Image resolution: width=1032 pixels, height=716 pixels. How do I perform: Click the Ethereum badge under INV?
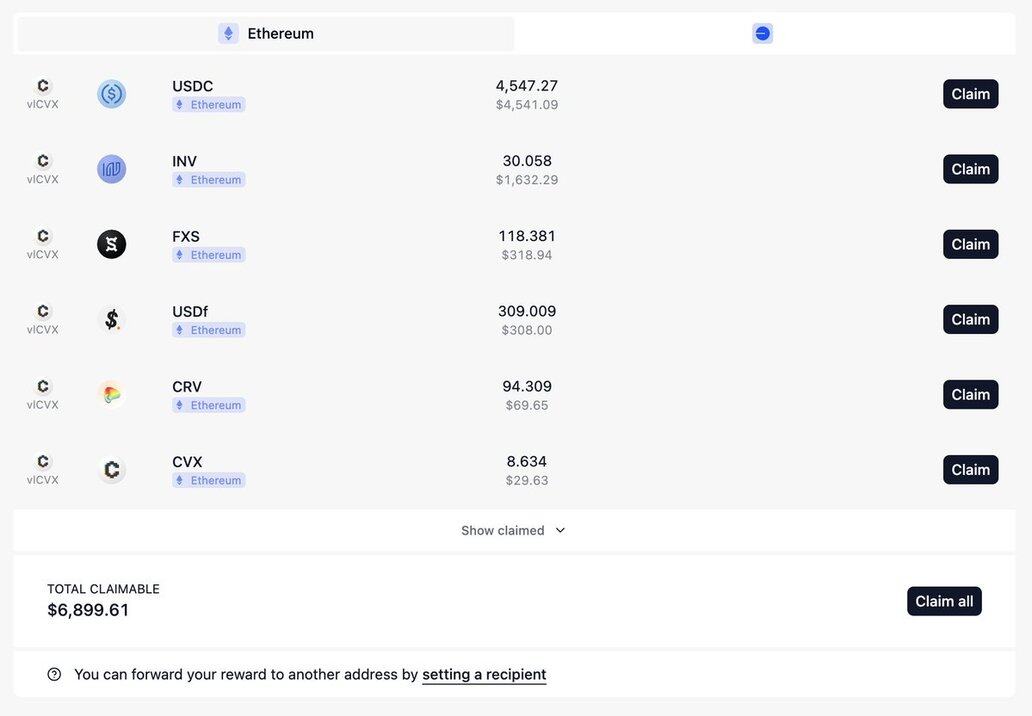coord(209,180)
